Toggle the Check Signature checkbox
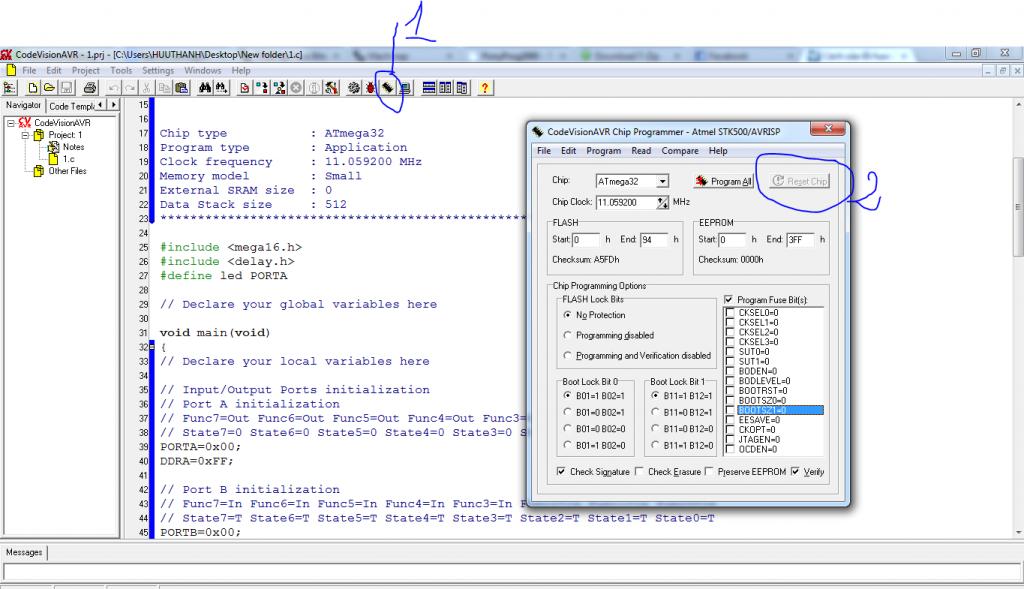Image resolution: width=1024 pixels, height=589 pixels. coord(561,471)
